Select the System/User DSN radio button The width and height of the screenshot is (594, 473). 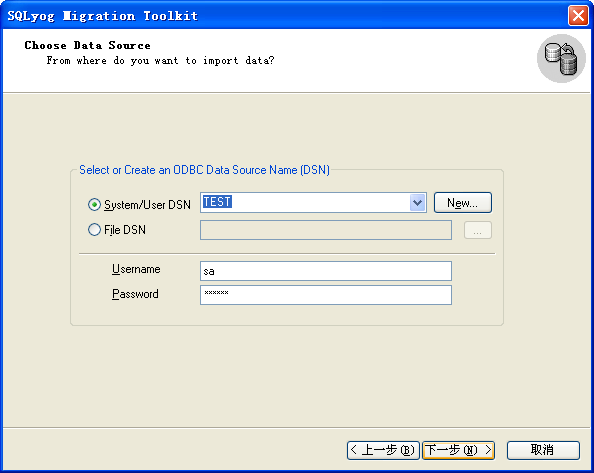(94, 204)
